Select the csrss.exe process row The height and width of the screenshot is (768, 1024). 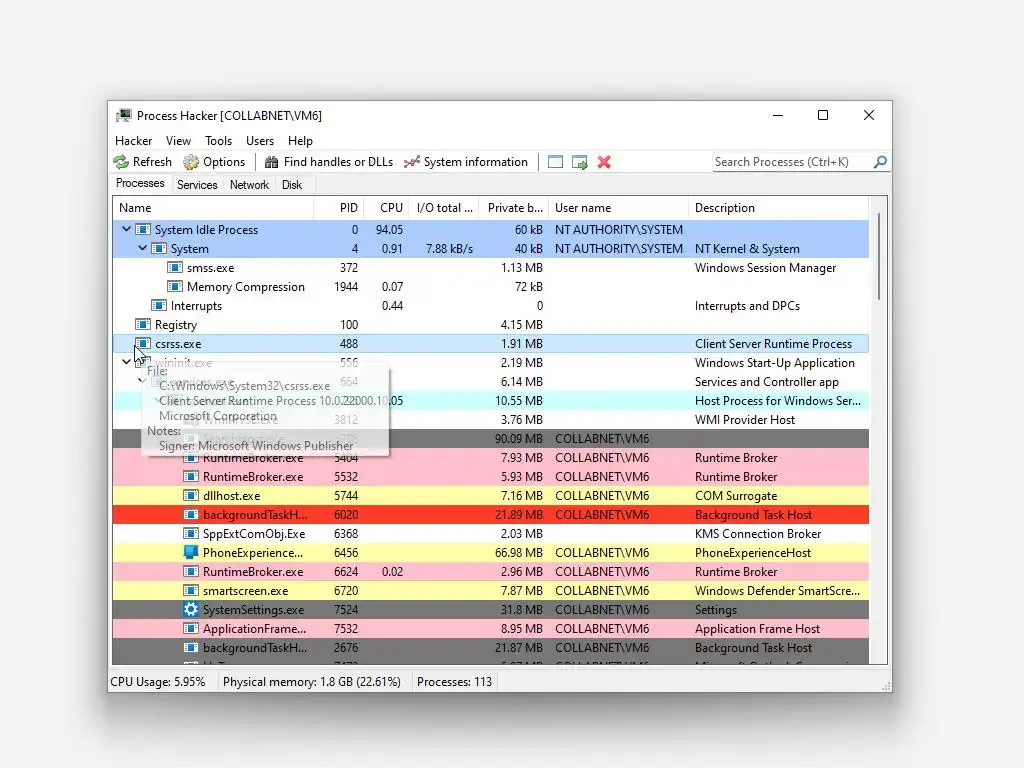(490, 344)
